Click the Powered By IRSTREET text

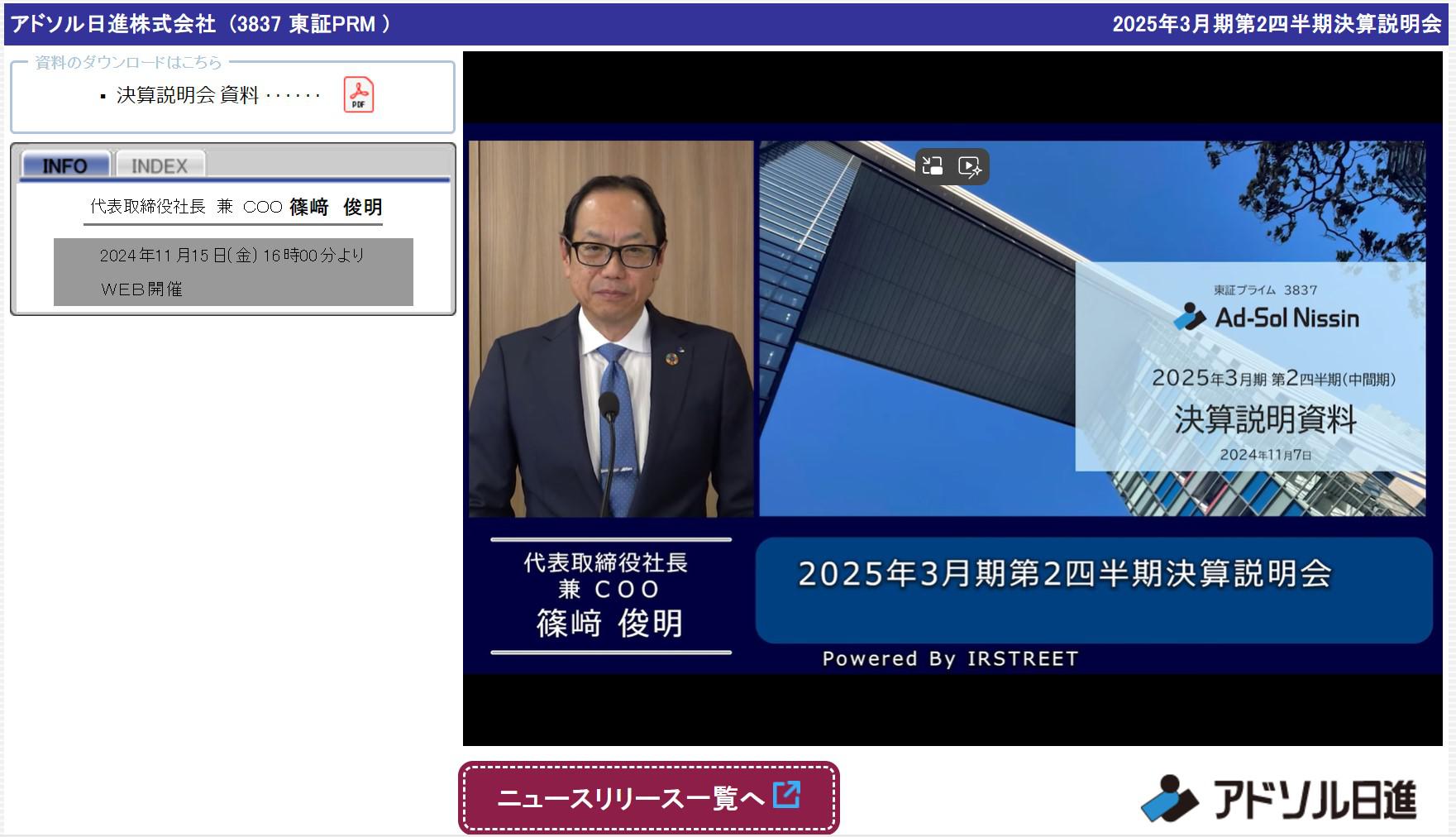[x=950, y=658]
